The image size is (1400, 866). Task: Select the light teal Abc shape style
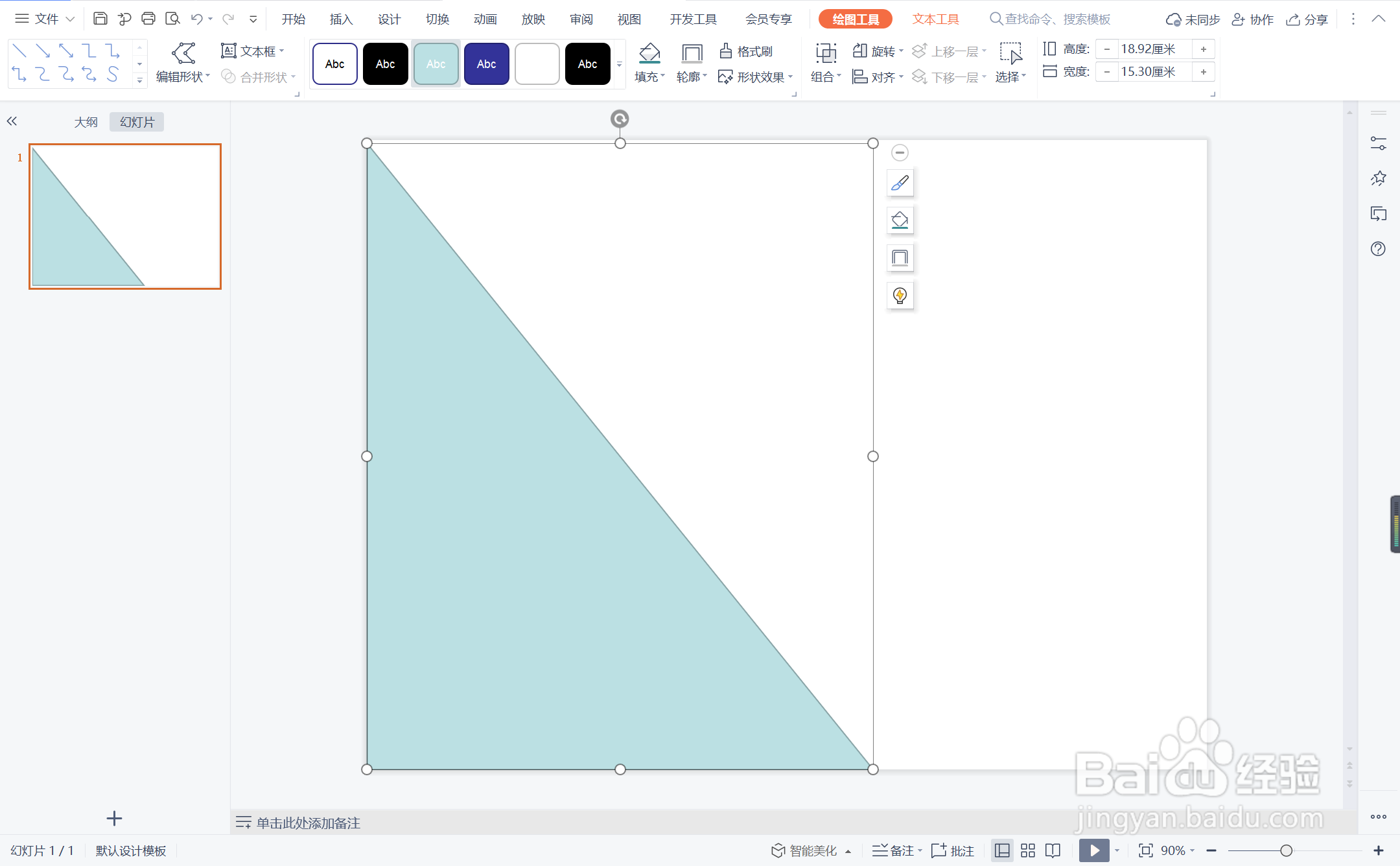pos(436,64)
